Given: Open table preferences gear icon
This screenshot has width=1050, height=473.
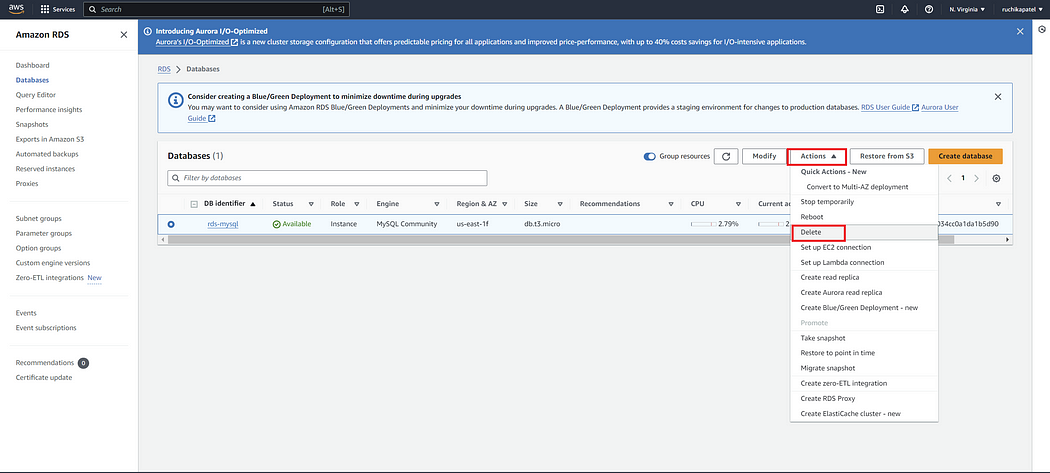Looking at the screenshot, I should (996, 178).
